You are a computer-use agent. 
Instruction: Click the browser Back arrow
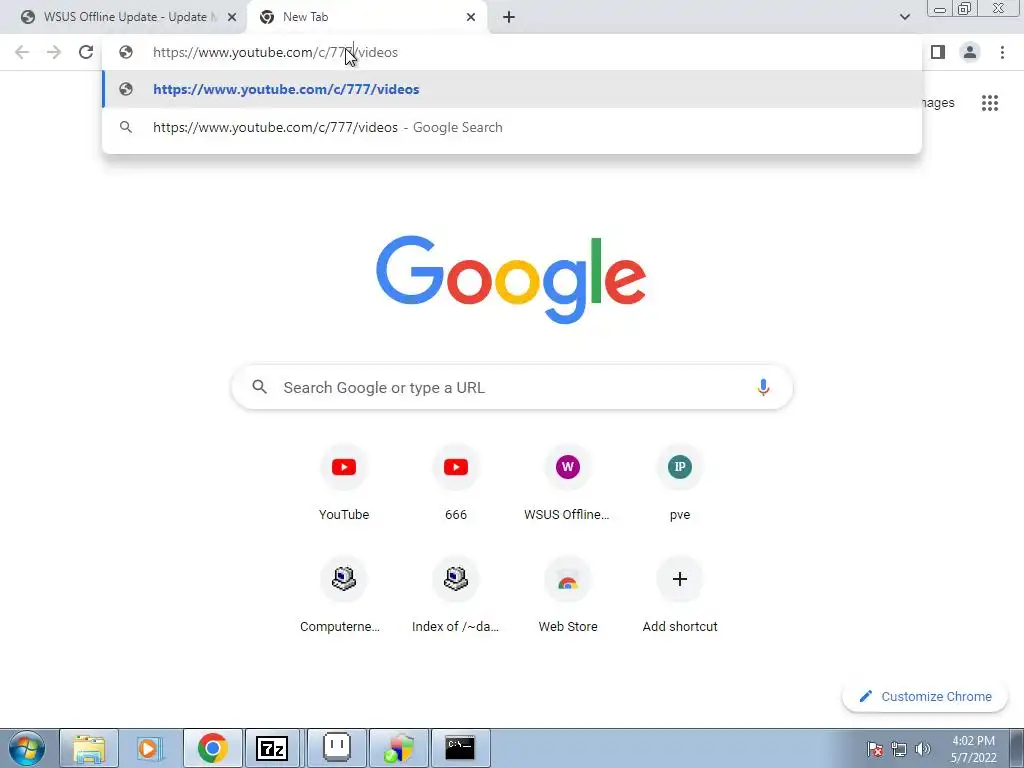[x=22, y=52]
